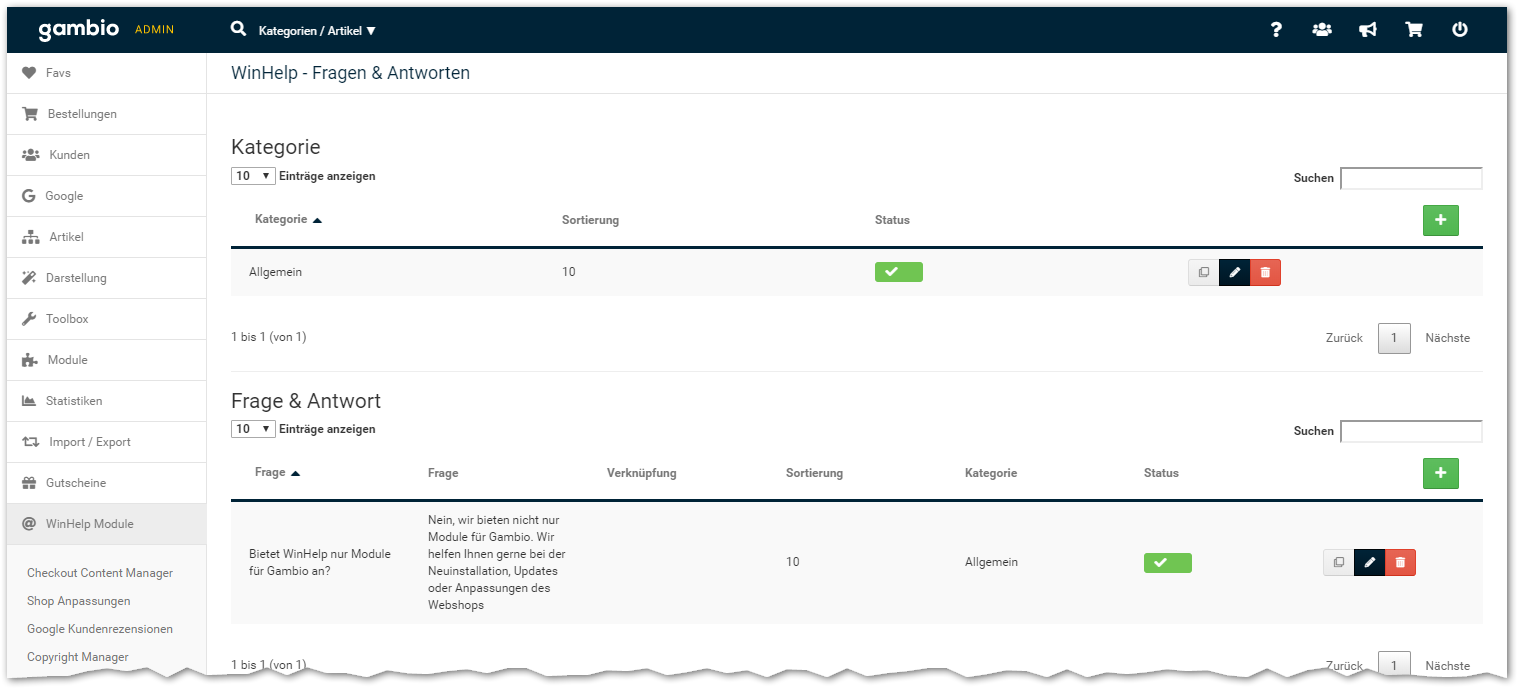Select WinHelp Module in the sidebar
This screenshot has height=689, width=1518.
coord(107,524)
